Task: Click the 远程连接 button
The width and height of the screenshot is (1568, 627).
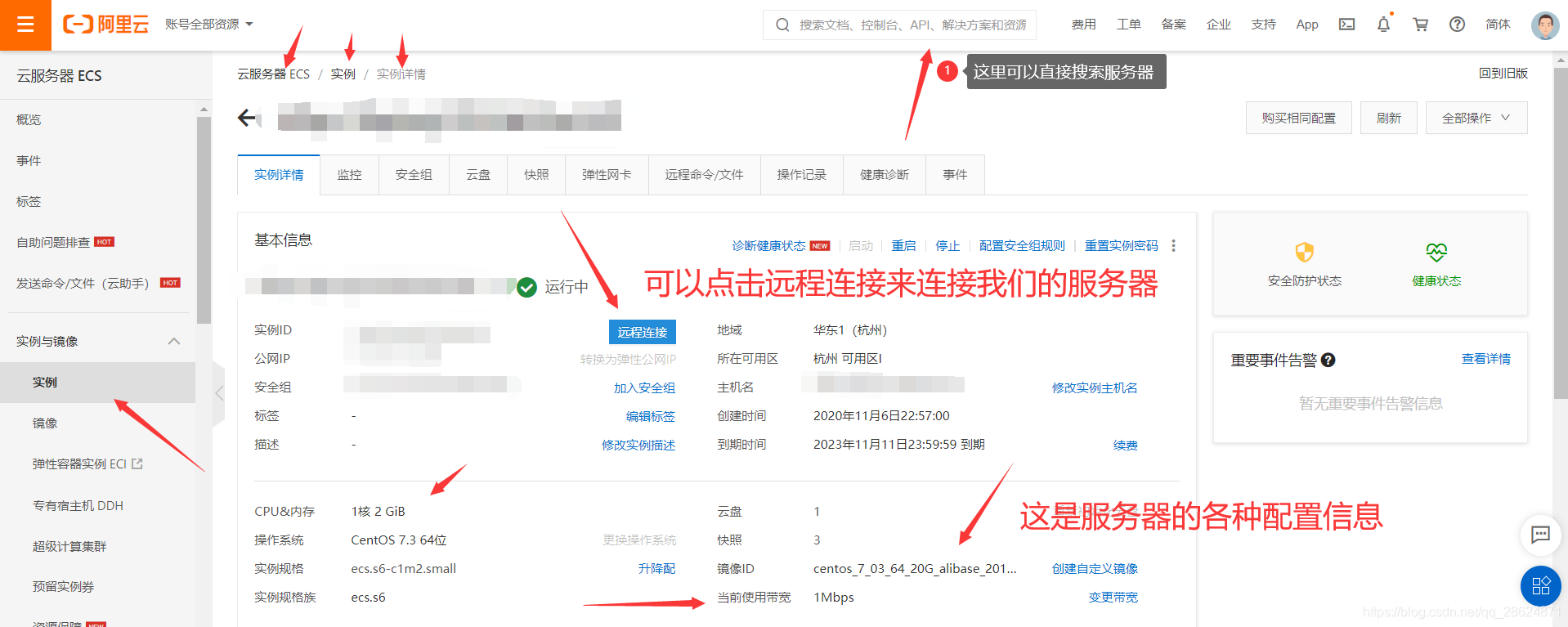Action: pyautogui.click(x=643, y=332)
